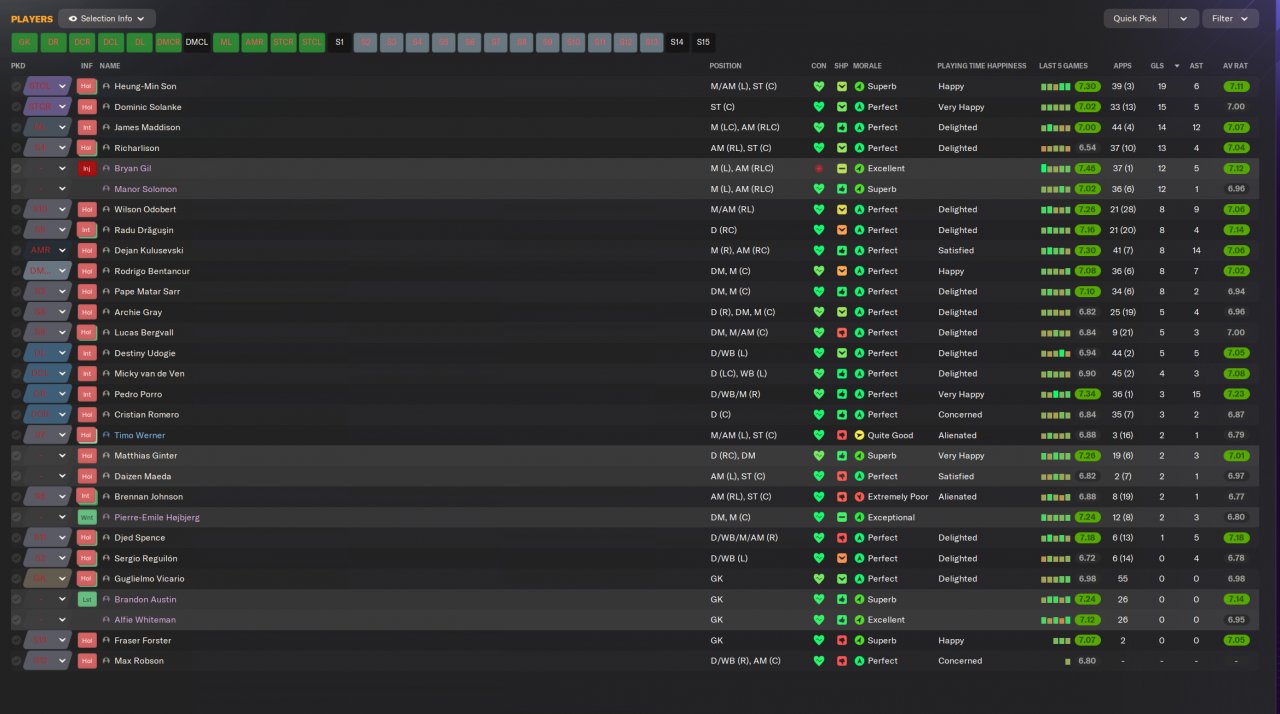Click Lucas Bergvall's red sharpness icon
1280x714 pixels.
click(842, 332)
